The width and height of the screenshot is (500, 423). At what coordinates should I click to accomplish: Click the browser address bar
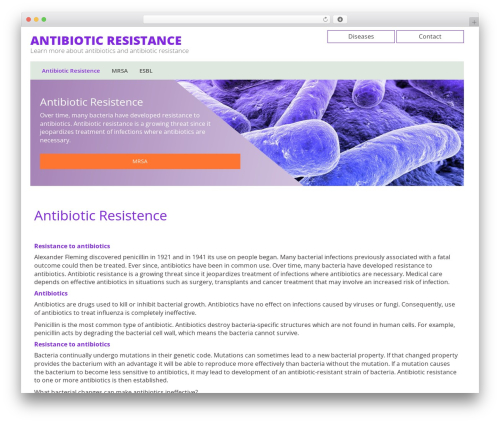tap(237, 20)
